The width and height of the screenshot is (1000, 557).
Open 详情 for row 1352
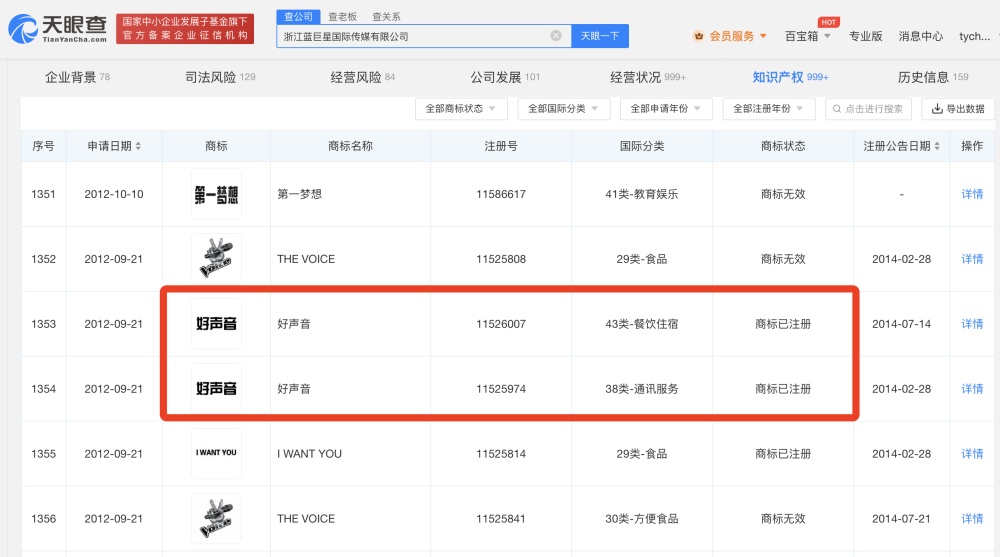click(972, 259)
